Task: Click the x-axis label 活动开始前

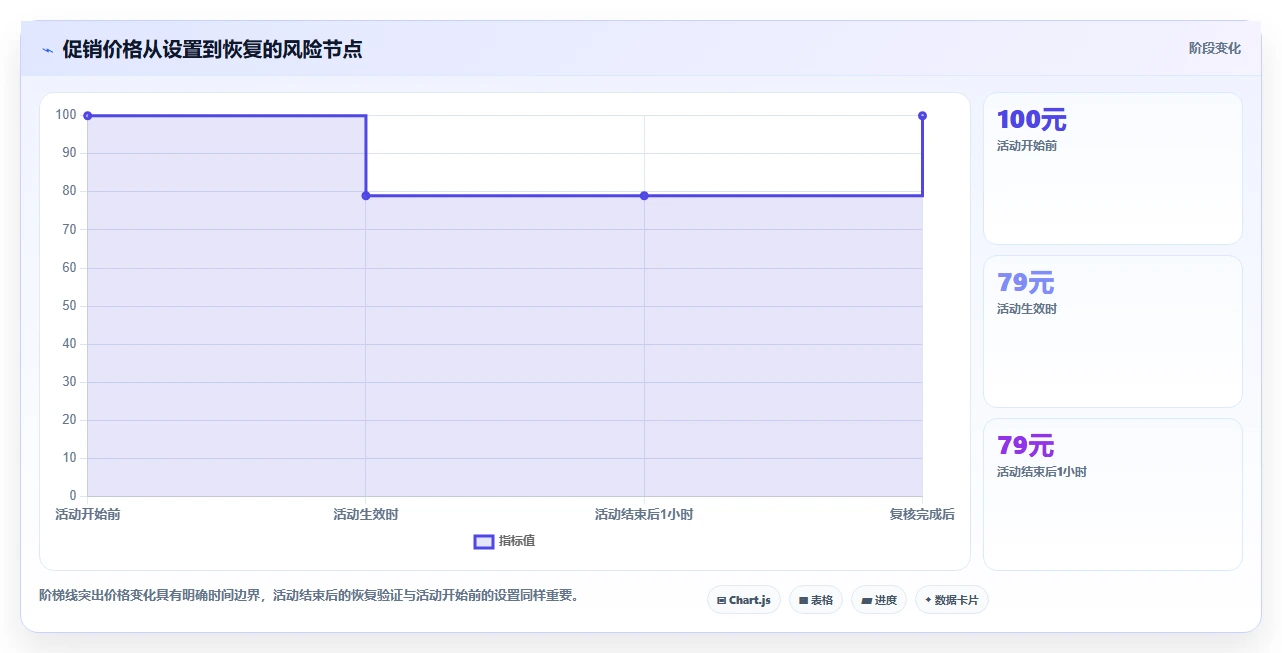Action: 88,514
